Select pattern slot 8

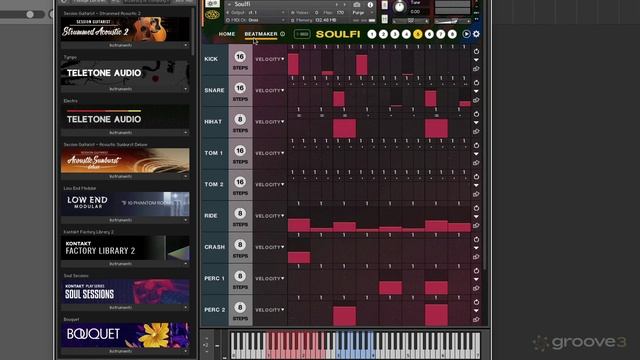(x=452, y=34)
